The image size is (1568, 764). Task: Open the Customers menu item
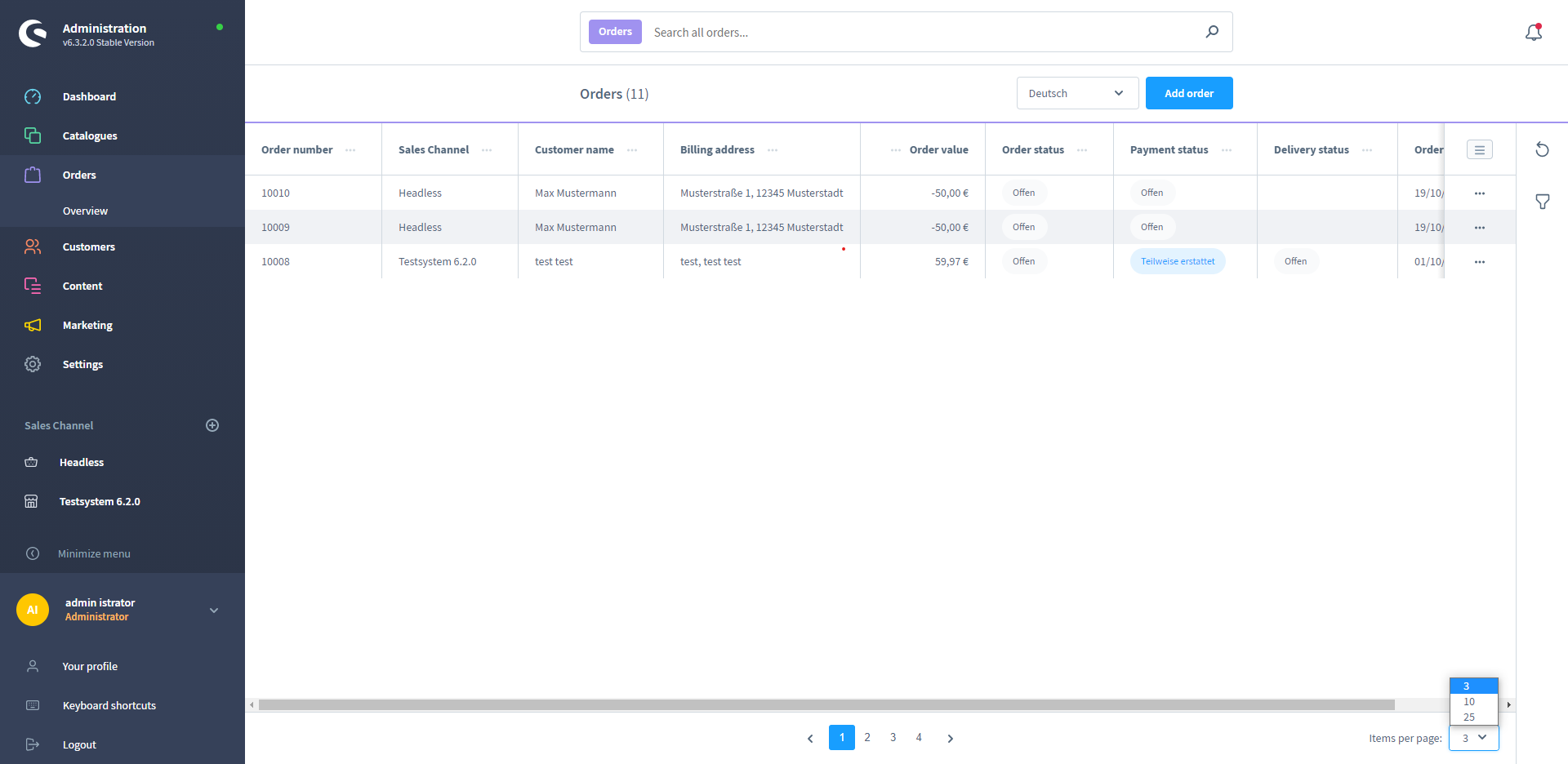88,247
